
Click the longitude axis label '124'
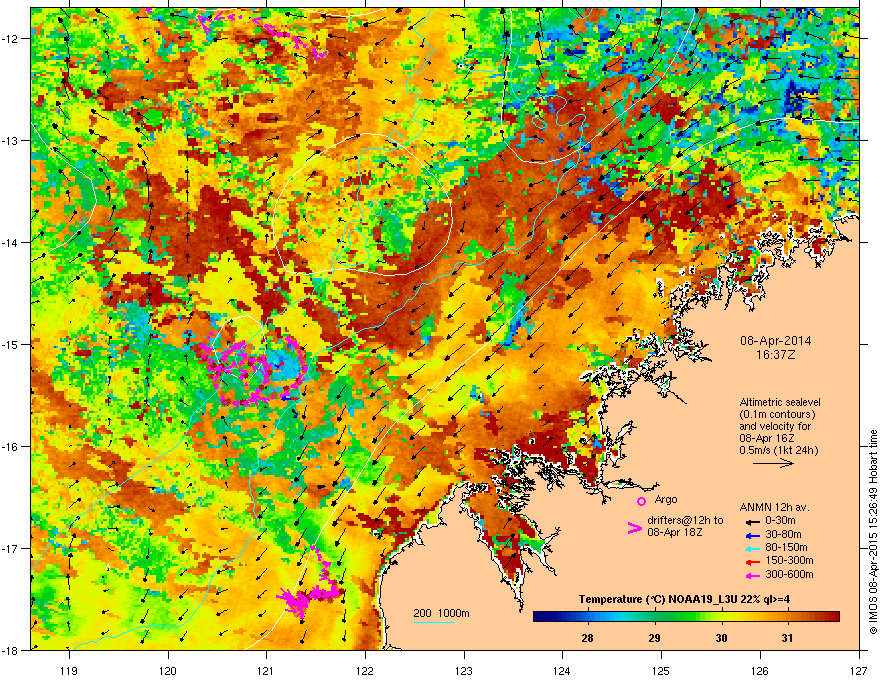coord(562,670)
